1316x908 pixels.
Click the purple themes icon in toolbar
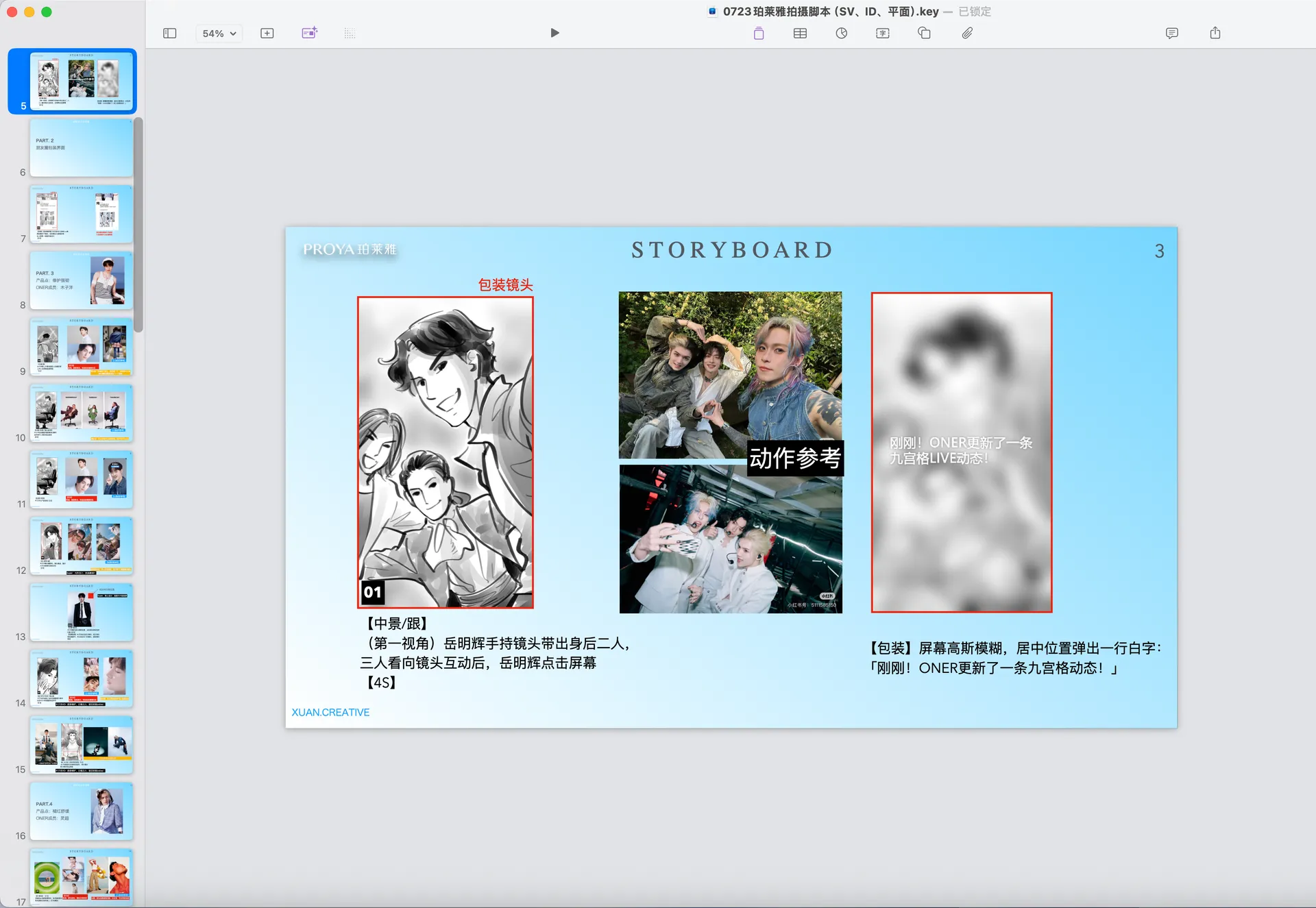(759, 33)
